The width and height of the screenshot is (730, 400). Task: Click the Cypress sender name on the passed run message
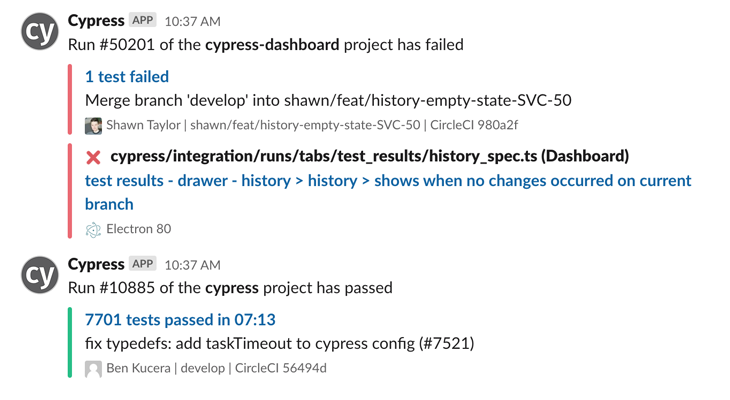point(96,264)
